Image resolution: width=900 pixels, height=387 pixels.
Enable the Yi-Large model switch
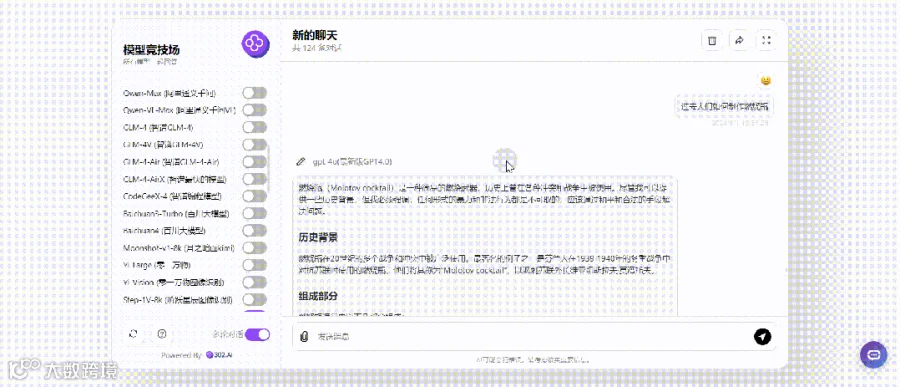[255, 265]
